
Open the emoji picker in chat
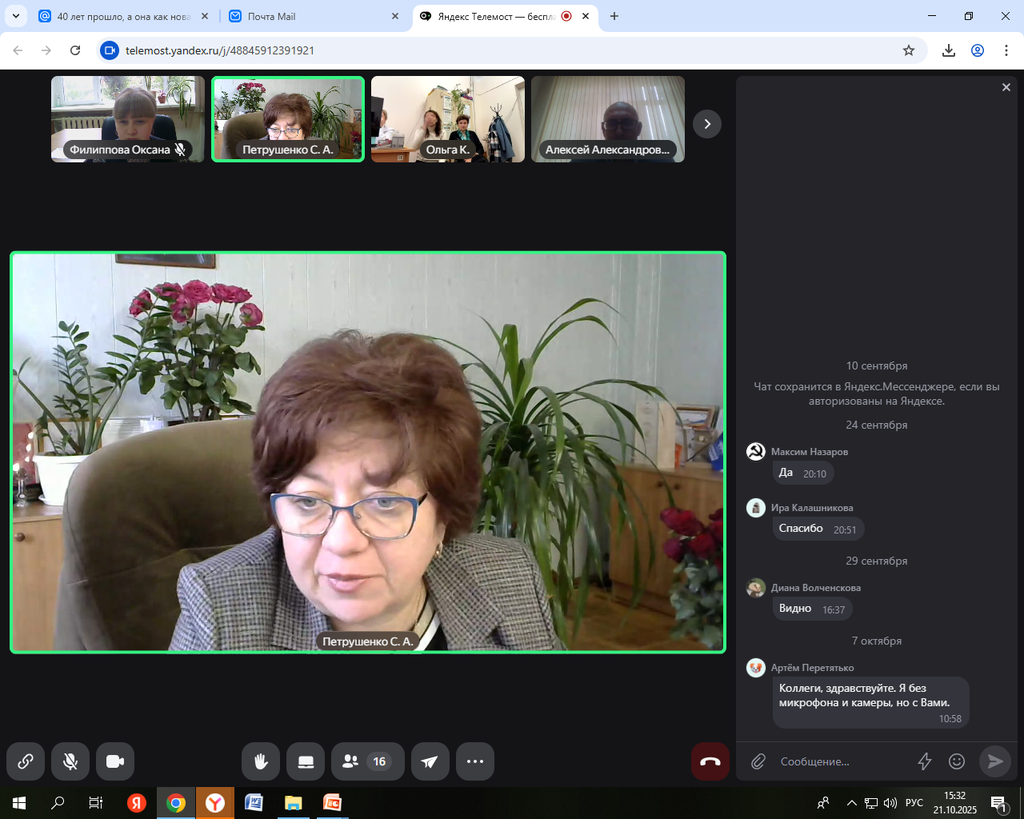pos(957,761)
